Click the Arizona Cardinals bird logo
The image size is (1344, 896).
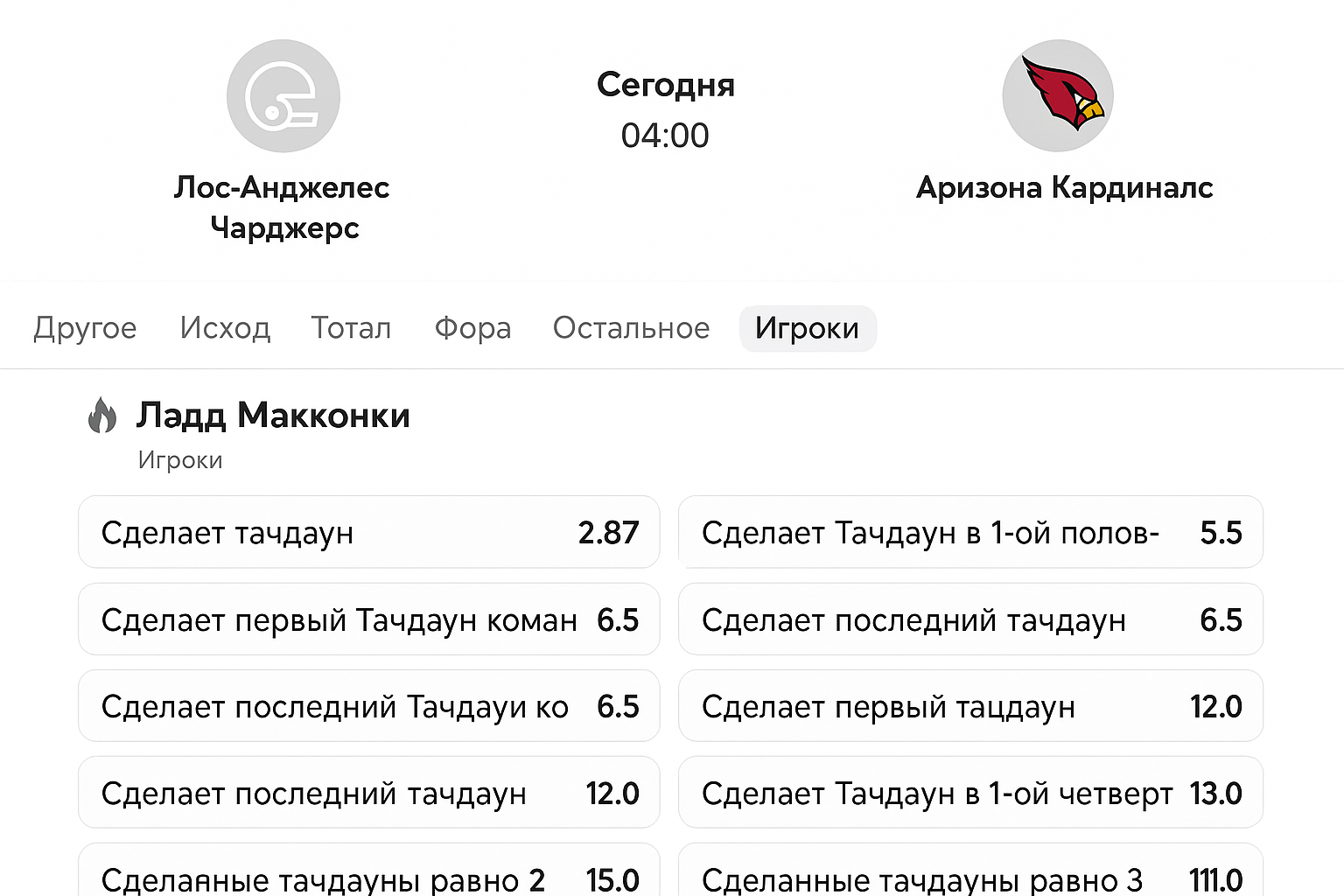1057,96
